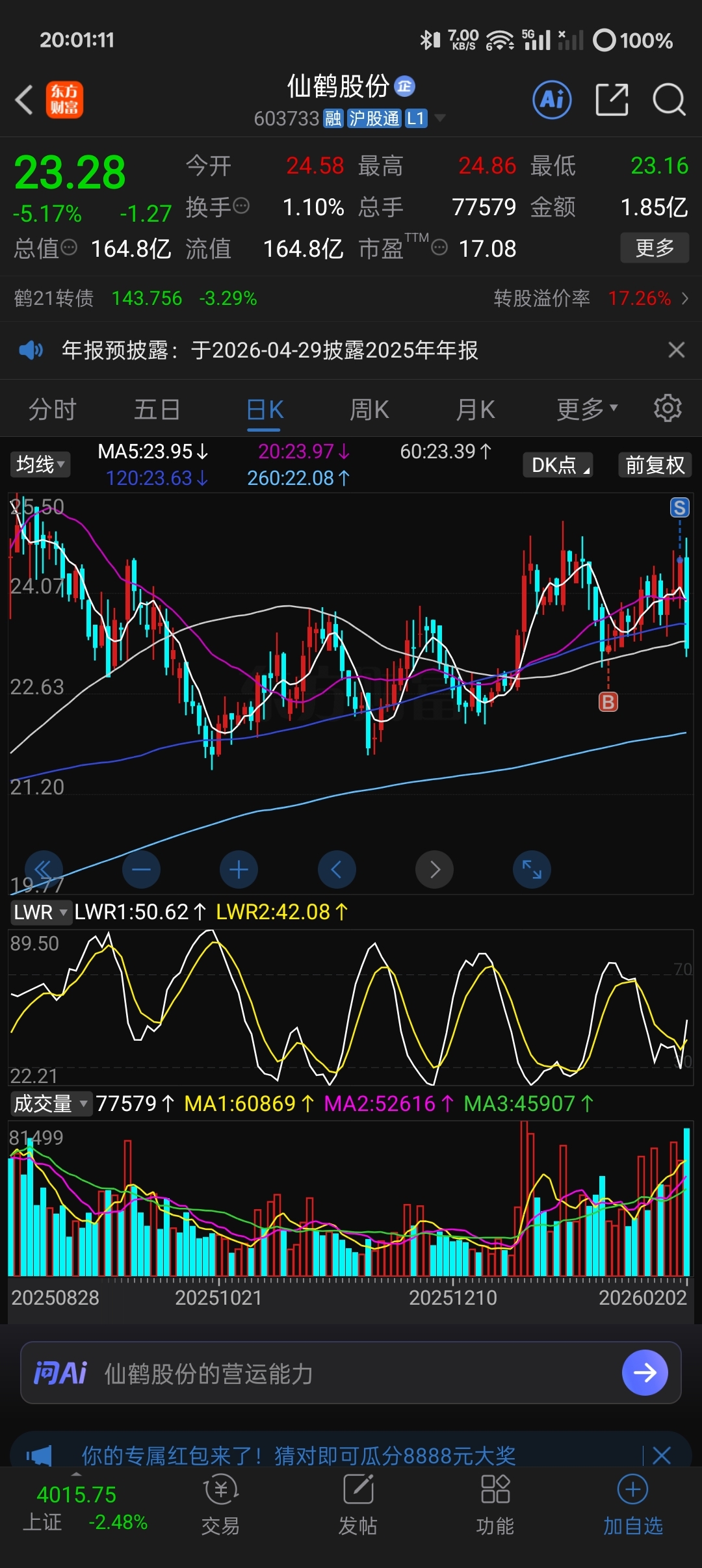The image size is (702, 1568).
Task: Submit the Ask AI query arrow
Action: pyautogui.click(x=645, y=1372)
